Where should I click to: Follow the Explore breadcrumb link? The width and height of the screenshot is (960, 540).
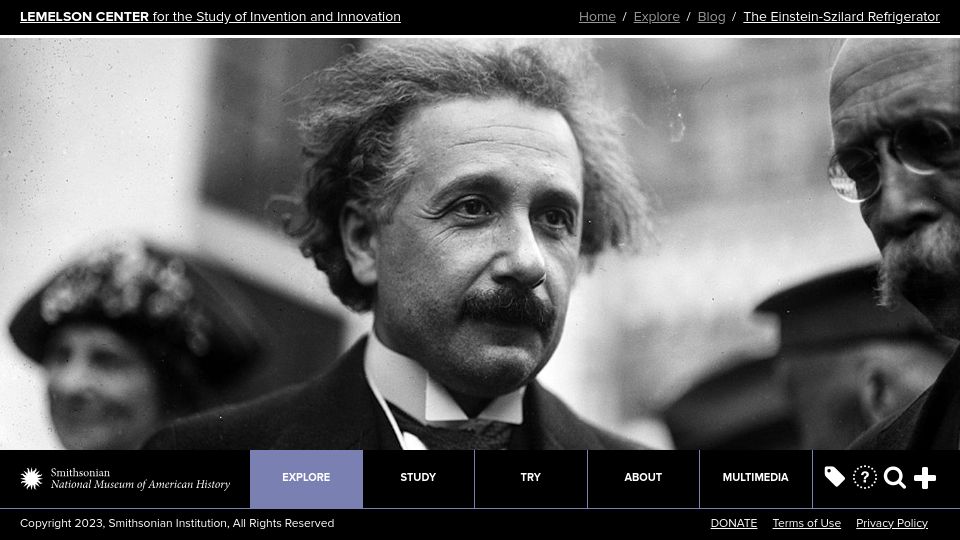pos(656,17)
